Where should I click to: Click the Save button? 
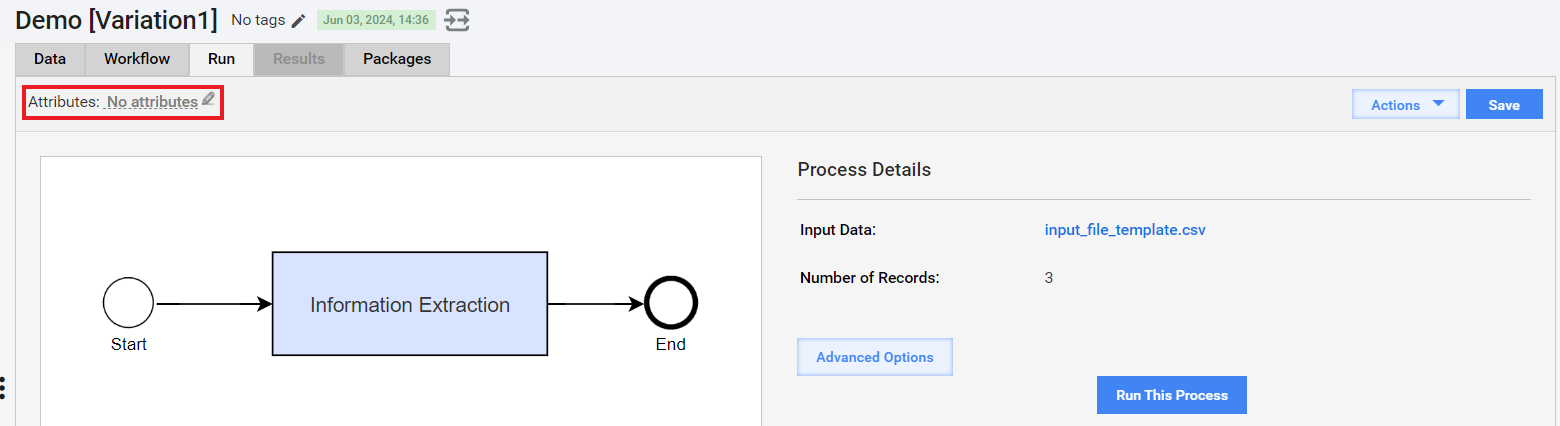(1504, 104)
